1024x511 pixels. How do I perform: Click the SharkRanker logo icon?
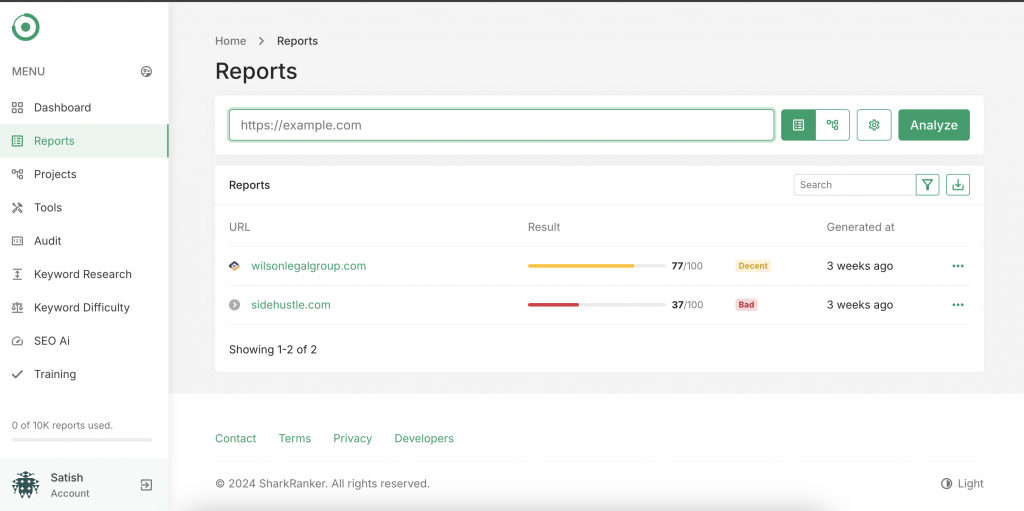click(x=26, y=27)
